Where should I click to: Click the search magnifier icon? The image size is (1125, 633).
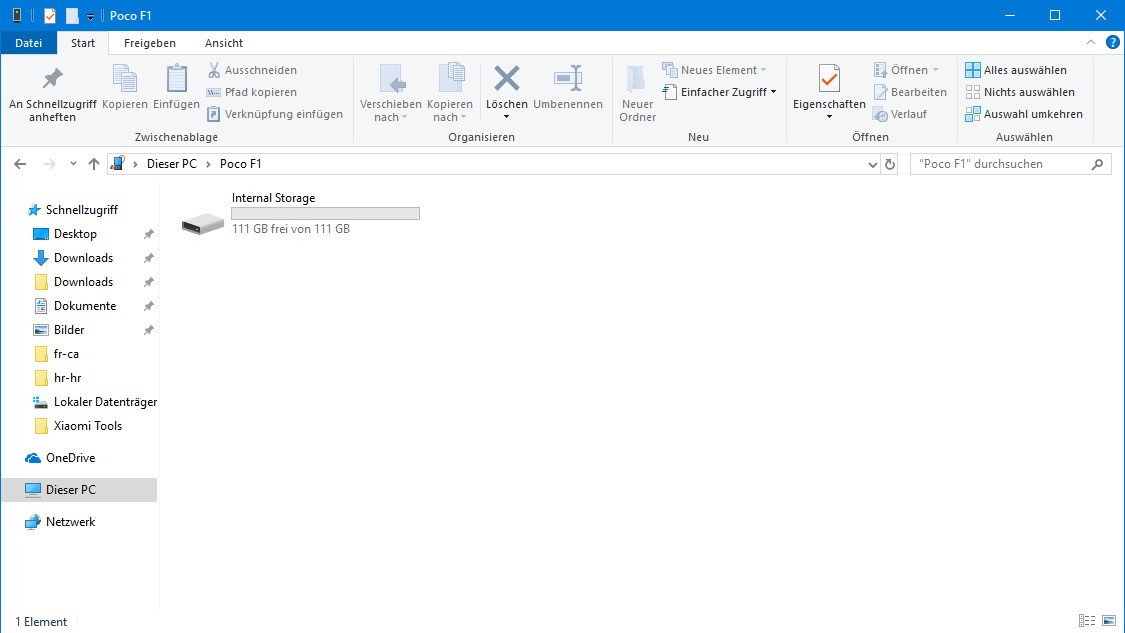coord(1097,164)
